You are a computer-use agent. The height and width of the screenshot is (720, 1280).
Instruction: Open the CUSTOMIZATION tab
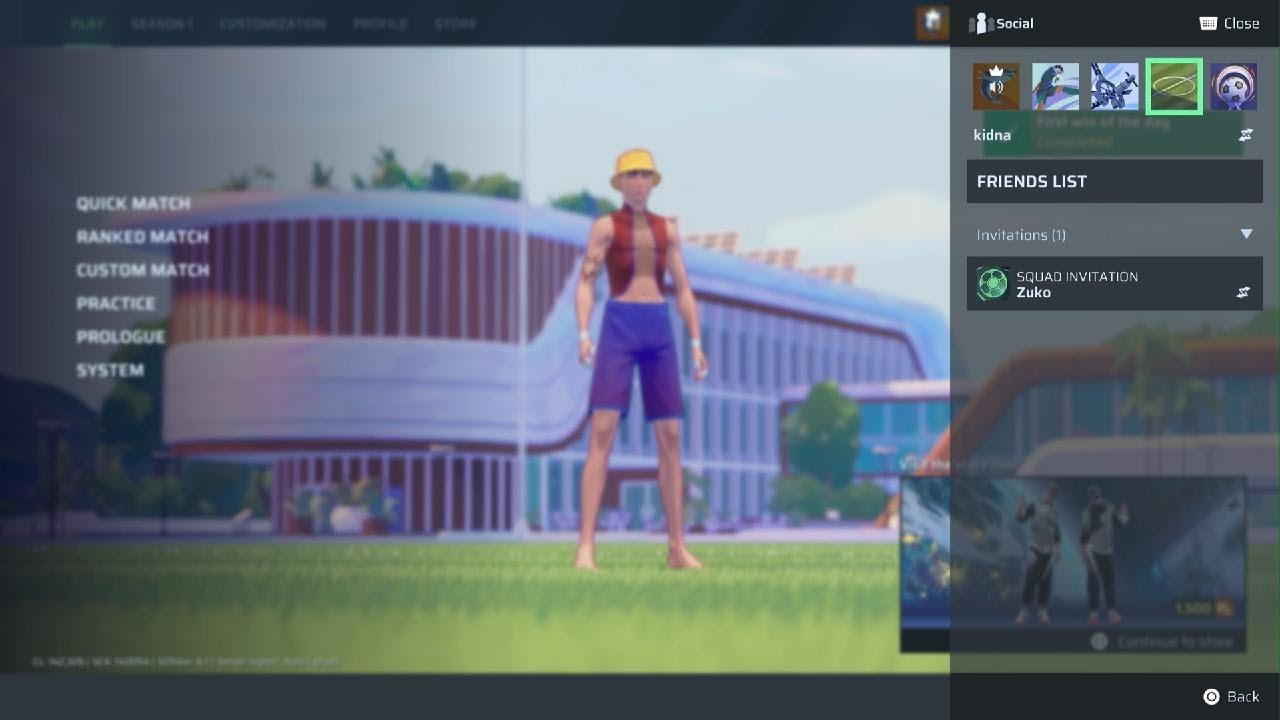(272, 23)
